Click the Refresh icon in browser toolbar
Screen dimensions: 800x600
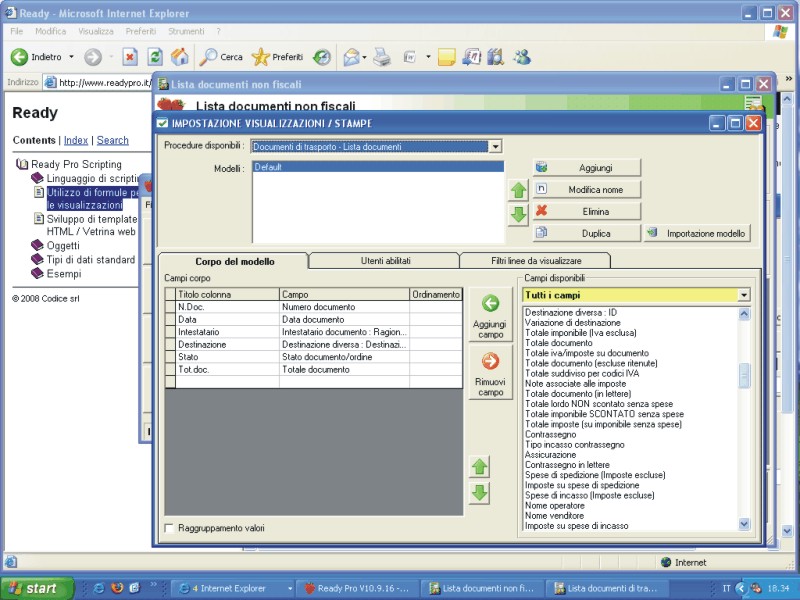[155, 57]
